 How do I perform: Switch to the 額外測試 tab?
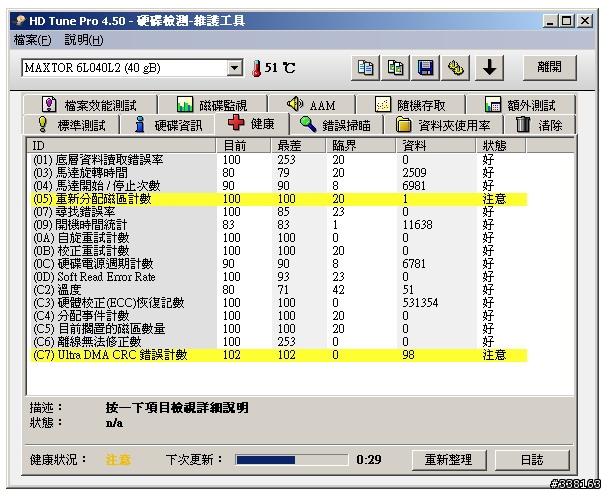point(521,105)
